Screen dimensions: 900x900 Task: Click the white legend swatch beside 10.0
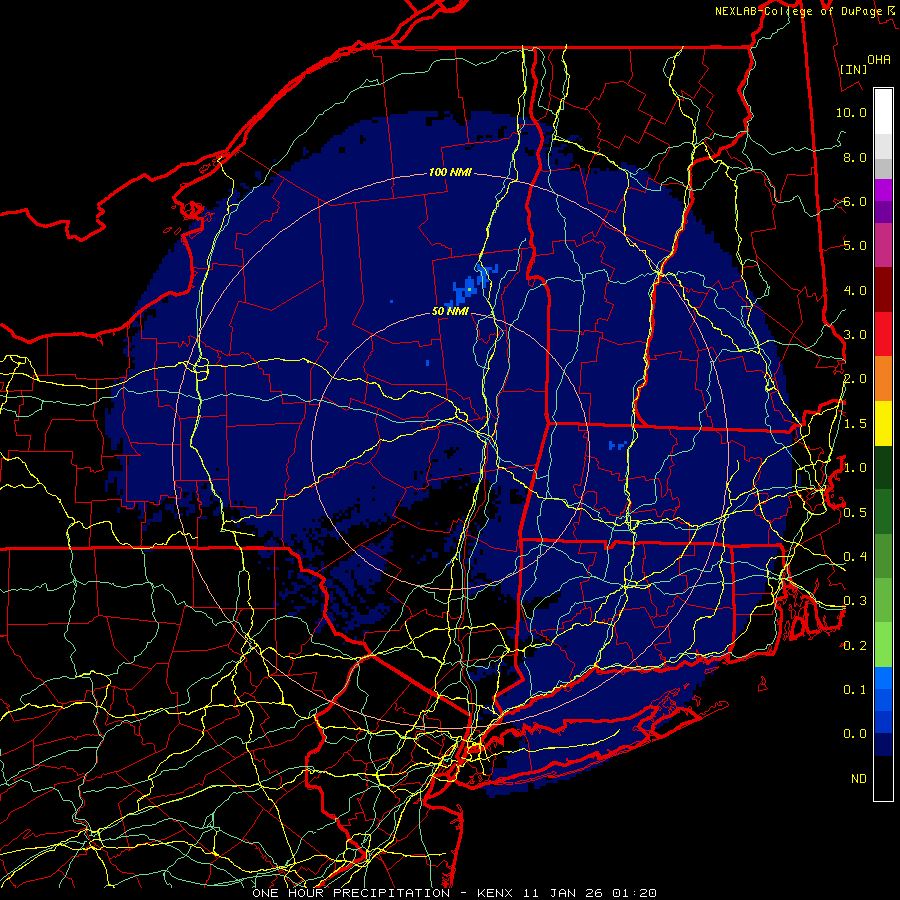pyautogui.click(x=883, y=112)
